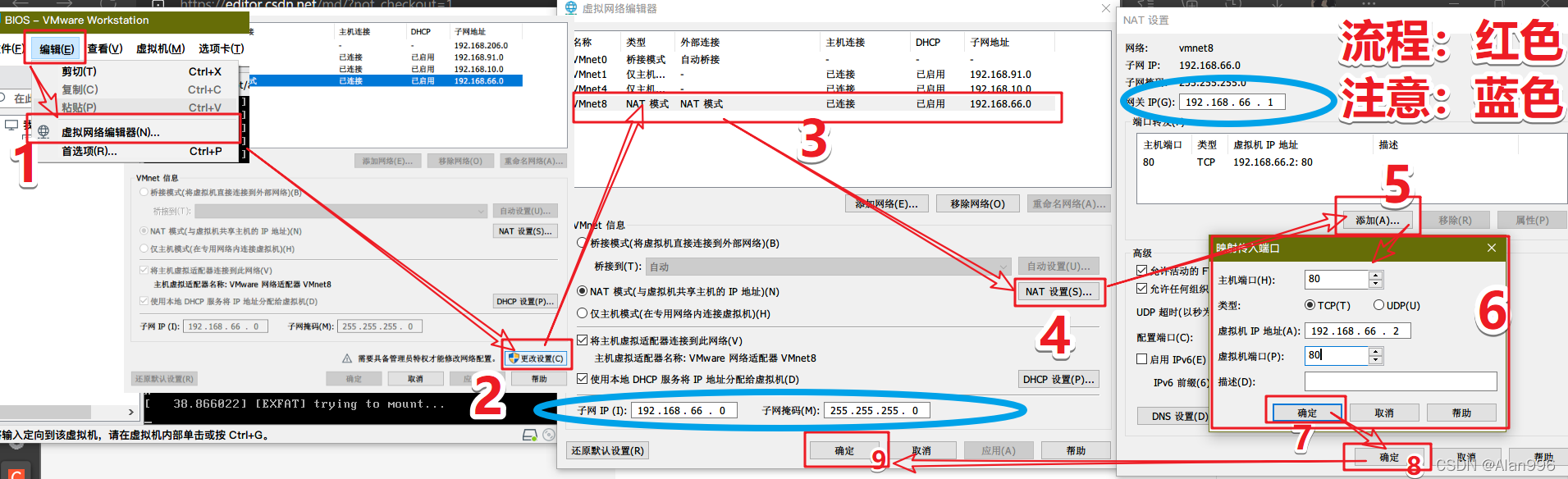Click the bottom 确定 button of NAT settings window
This screenshot has height=479, width=1568.
tap(1389, 457)
